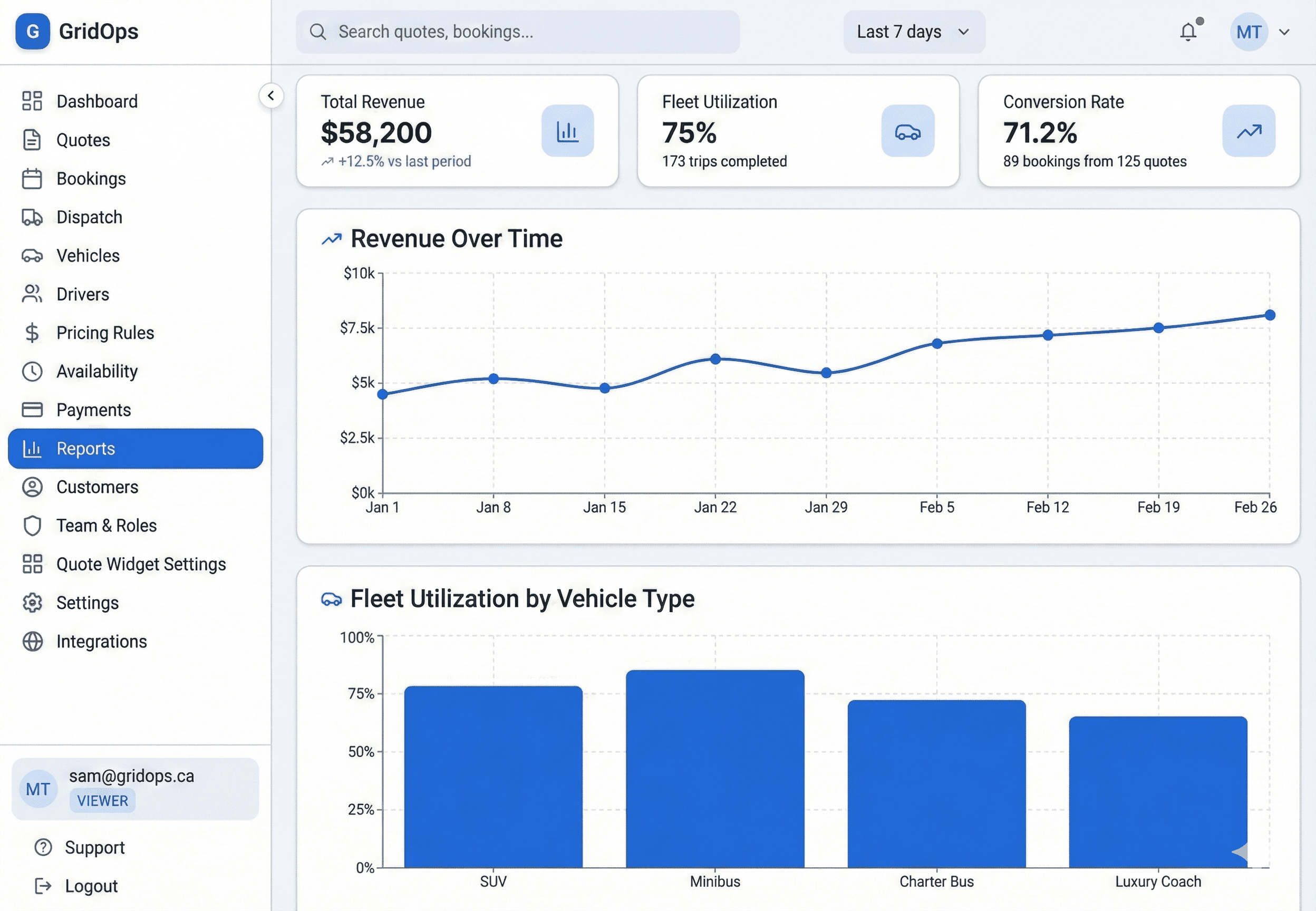
Task: Click the Feb 26 data point on chart
Action: 1270,315
